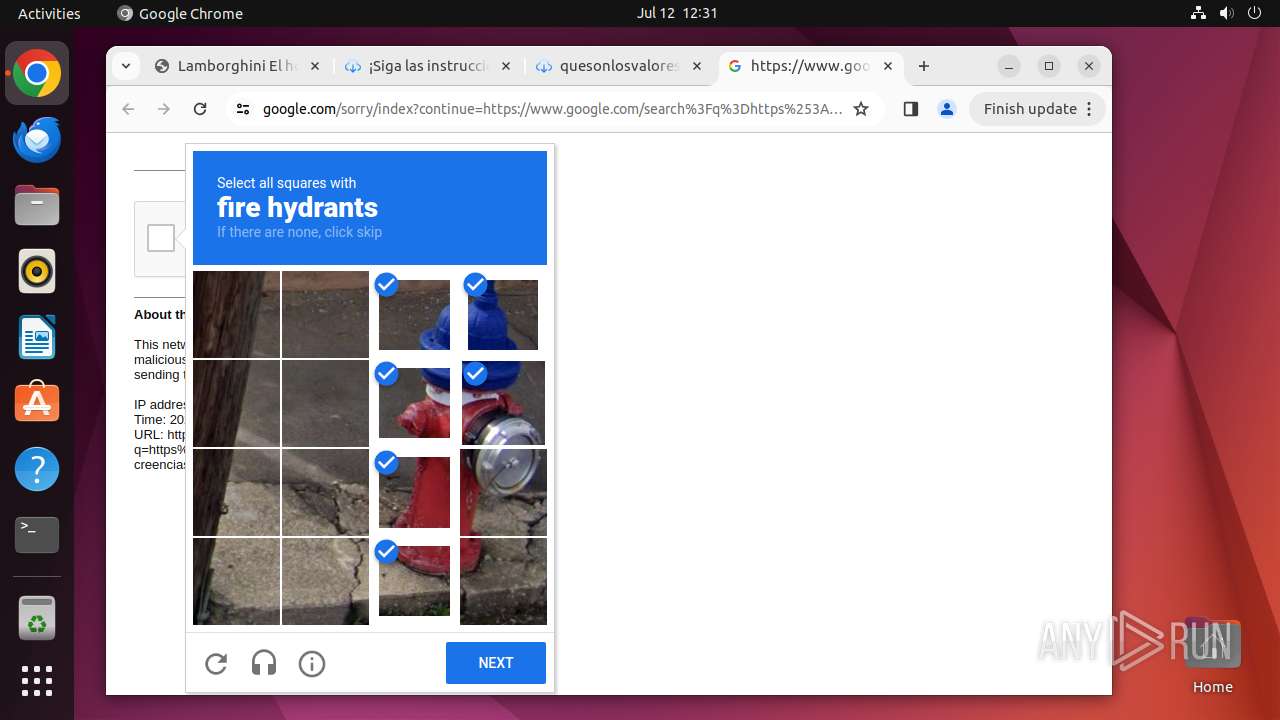Launch Google Chrome from dock
The height and width of the screenshot is (720, 1280).
coord(37,74)
